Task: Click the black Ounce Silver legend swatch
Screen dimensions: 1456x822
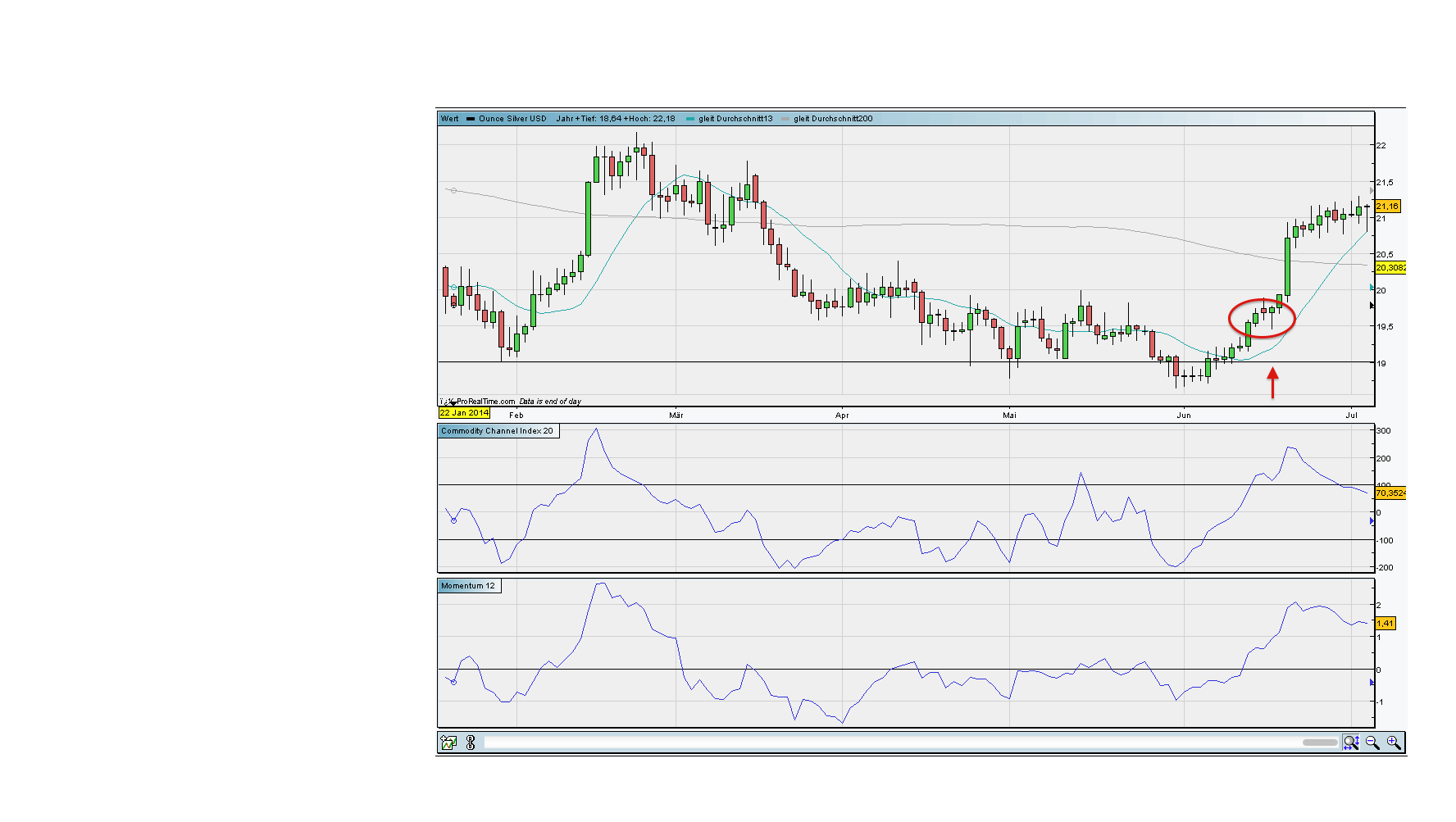Action: 471,119
